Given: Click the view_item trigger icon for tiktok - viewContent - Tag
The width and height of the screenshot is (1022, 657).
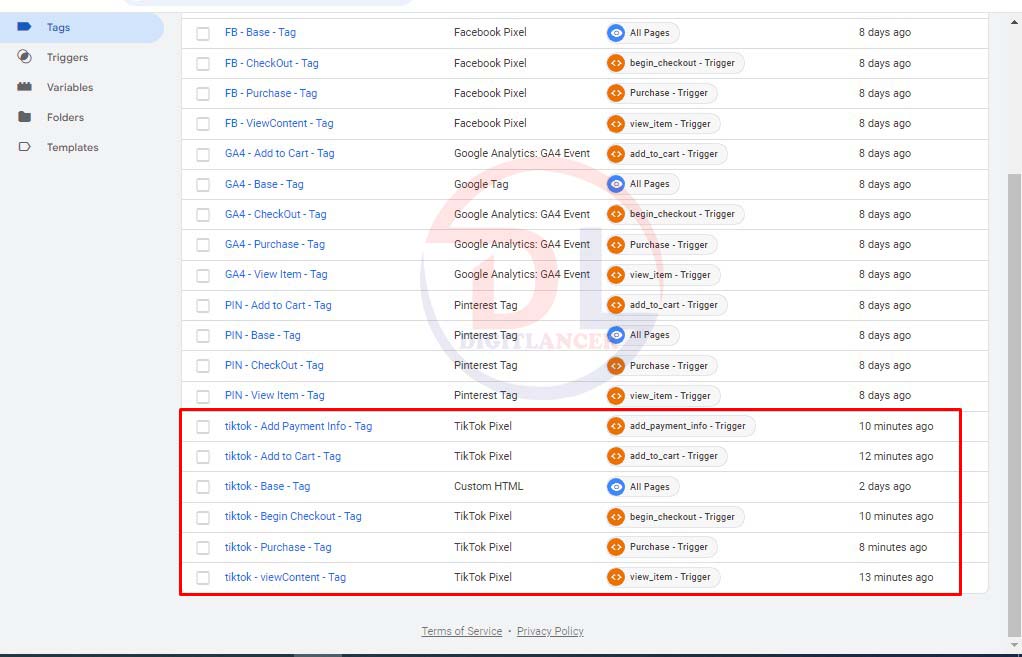Looking at the screenshot, I should (x=615, y=577).
